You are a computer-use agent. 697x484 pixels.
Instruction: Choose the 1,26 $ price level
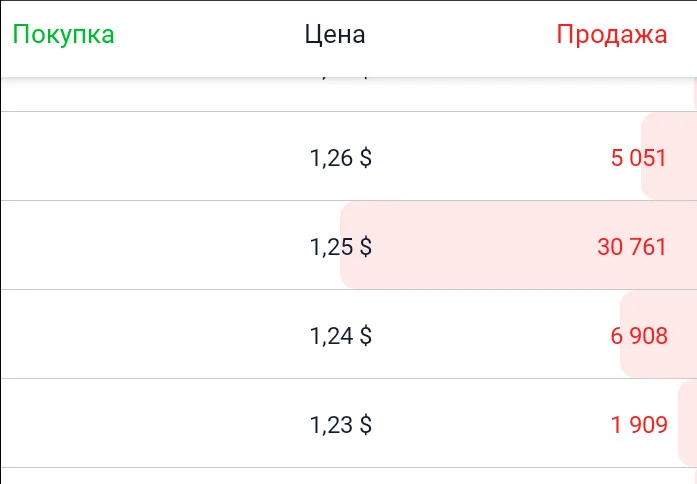[x=340, y=158]
